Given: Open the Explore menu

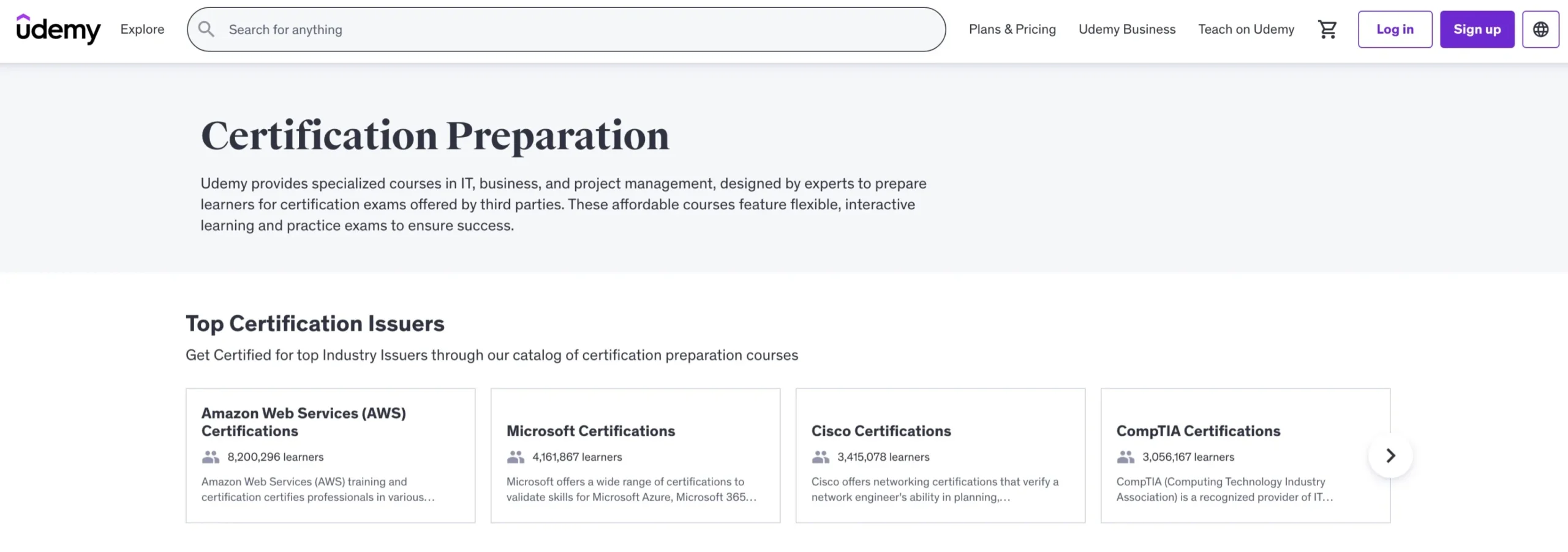Looking at the screenshot, I should (141, 29).
